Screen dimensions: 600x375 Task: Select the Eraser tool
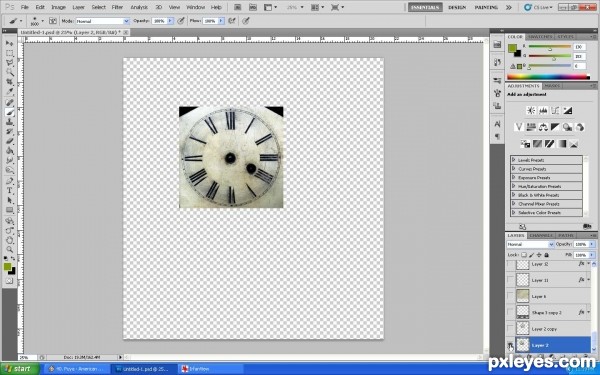(x=10, y=141)
